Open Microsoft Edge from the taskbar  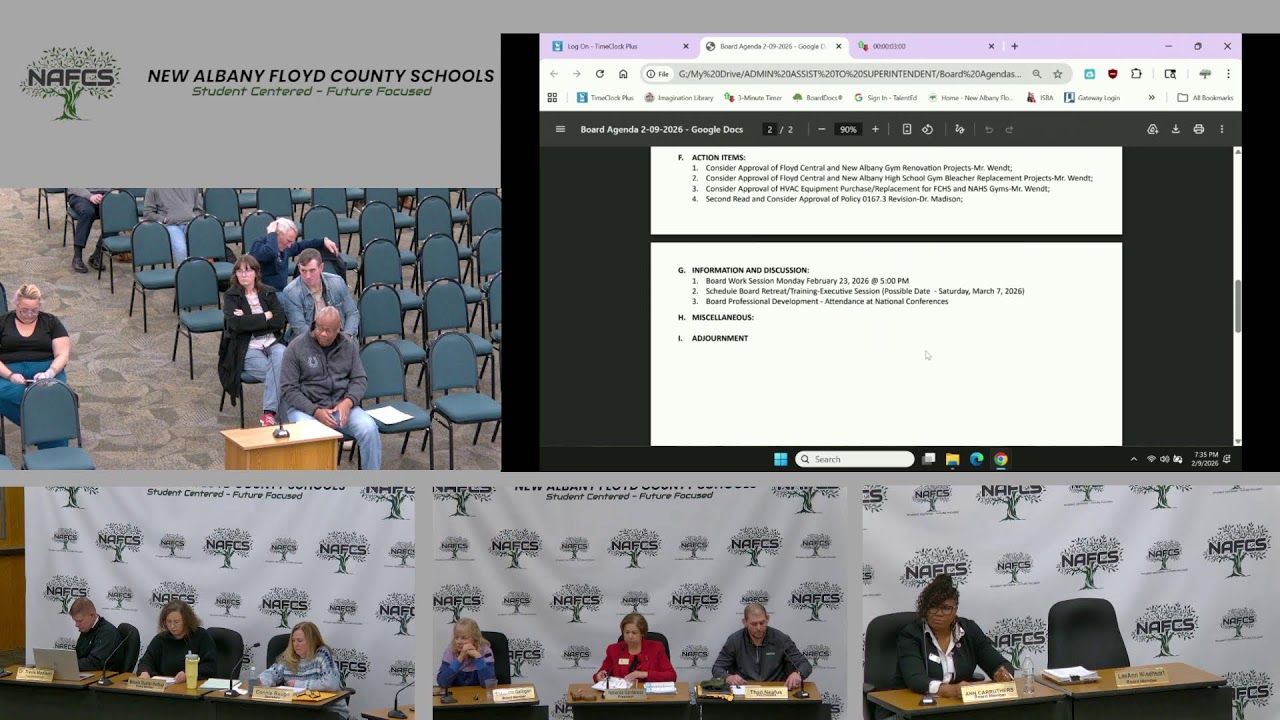coord(977,459)
